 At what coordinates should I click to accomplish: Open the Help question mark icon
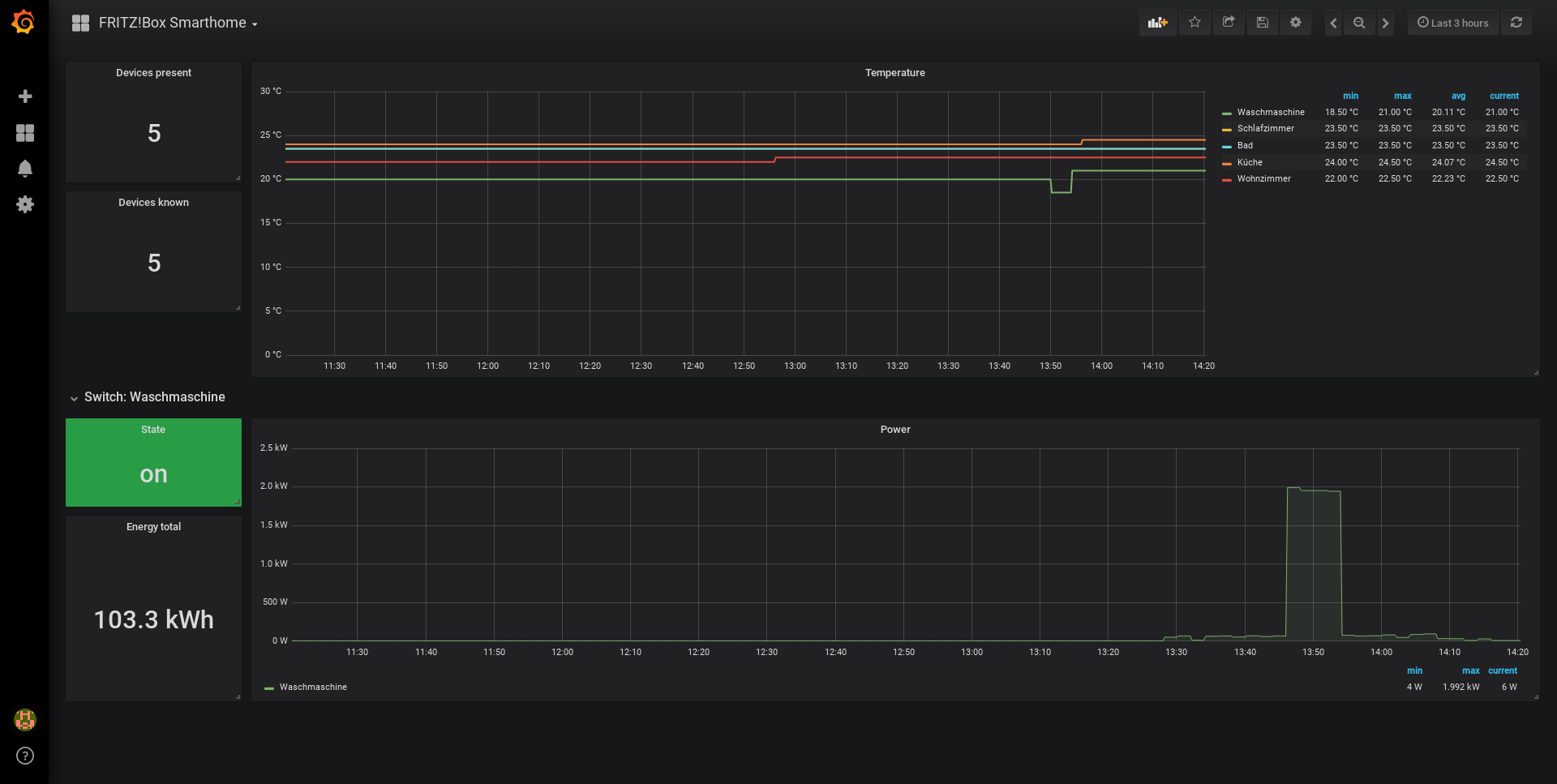tap(25, 756)
